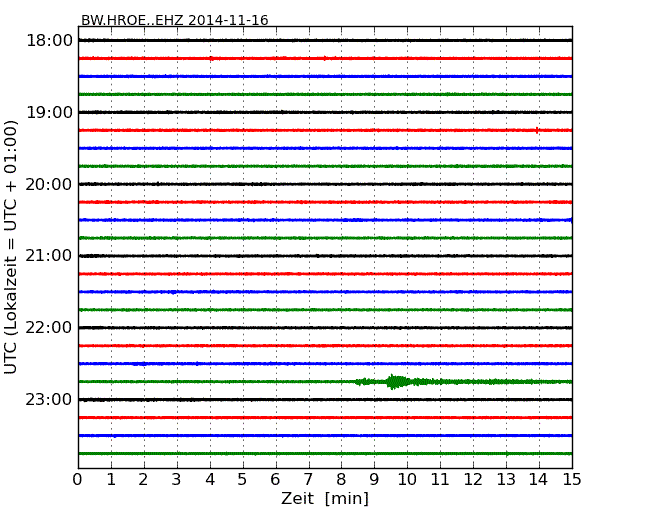Screen dimensions: 650x520
Task: Click the x-axis tick label 13
Action: click(x=506, y=480)
